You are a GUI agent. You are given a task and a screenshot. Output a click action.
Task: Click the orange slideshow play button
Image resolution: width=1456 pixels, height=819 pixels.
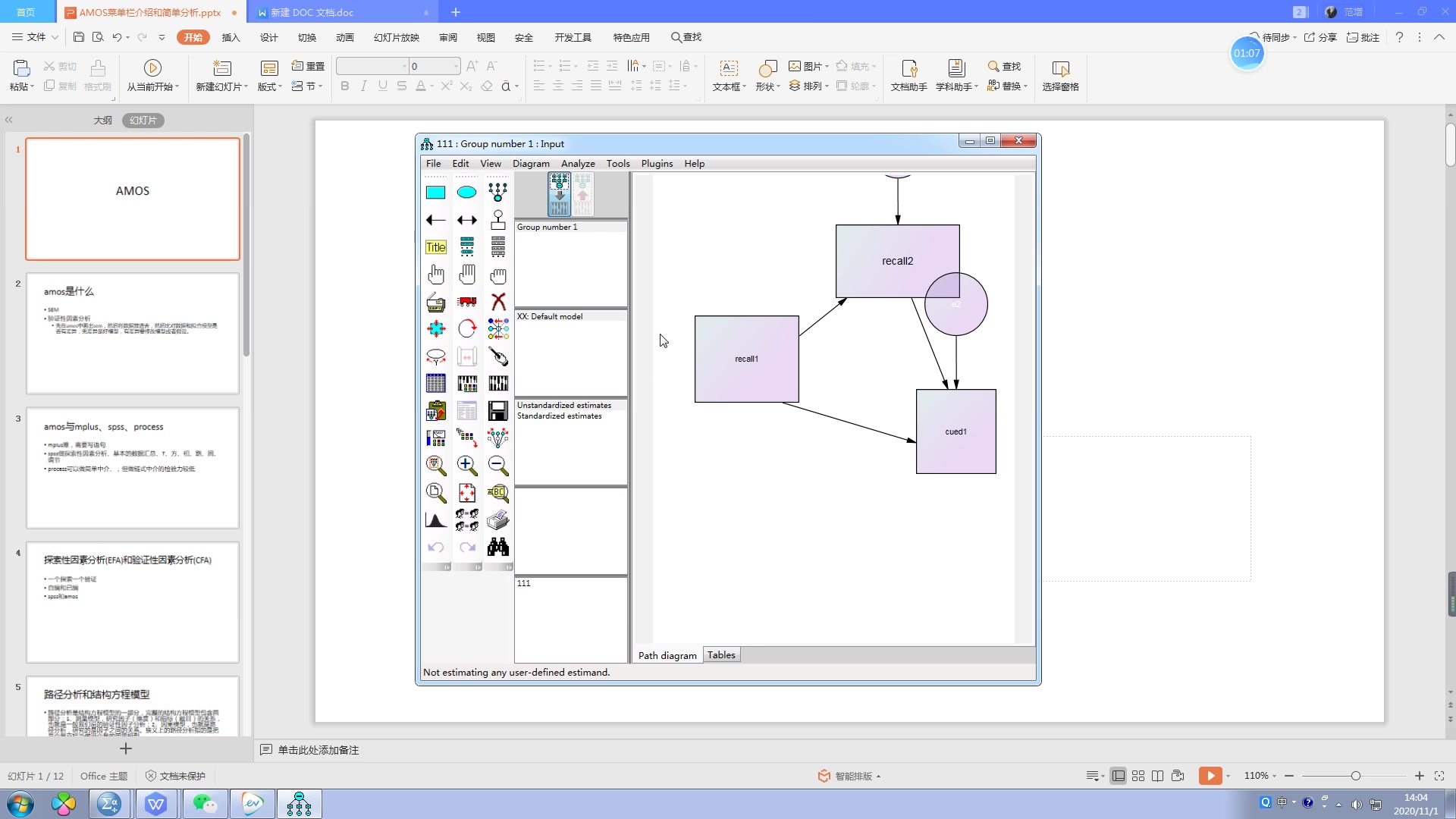click(1210, 776)
